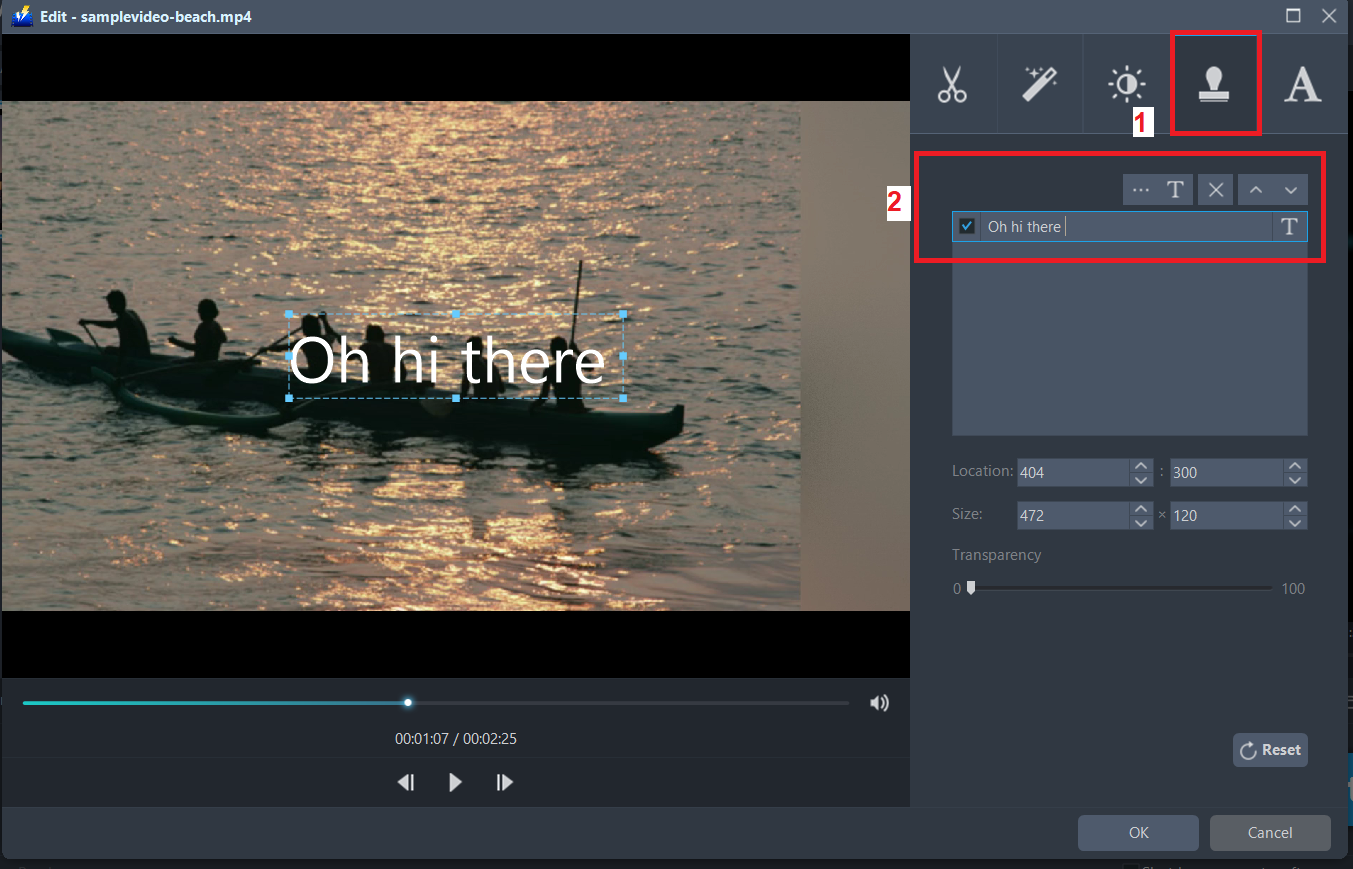Select the stamp Watermark panel
Screen dimensions: 1353x869
pyautogui.click(x=1215, y=84)
